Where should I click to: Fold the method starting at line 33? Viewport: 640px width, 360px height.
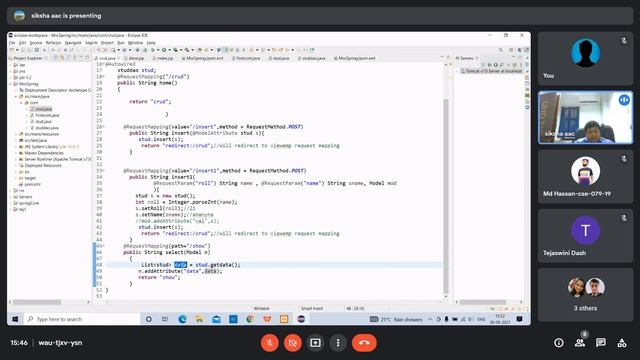tap(104, 171)
